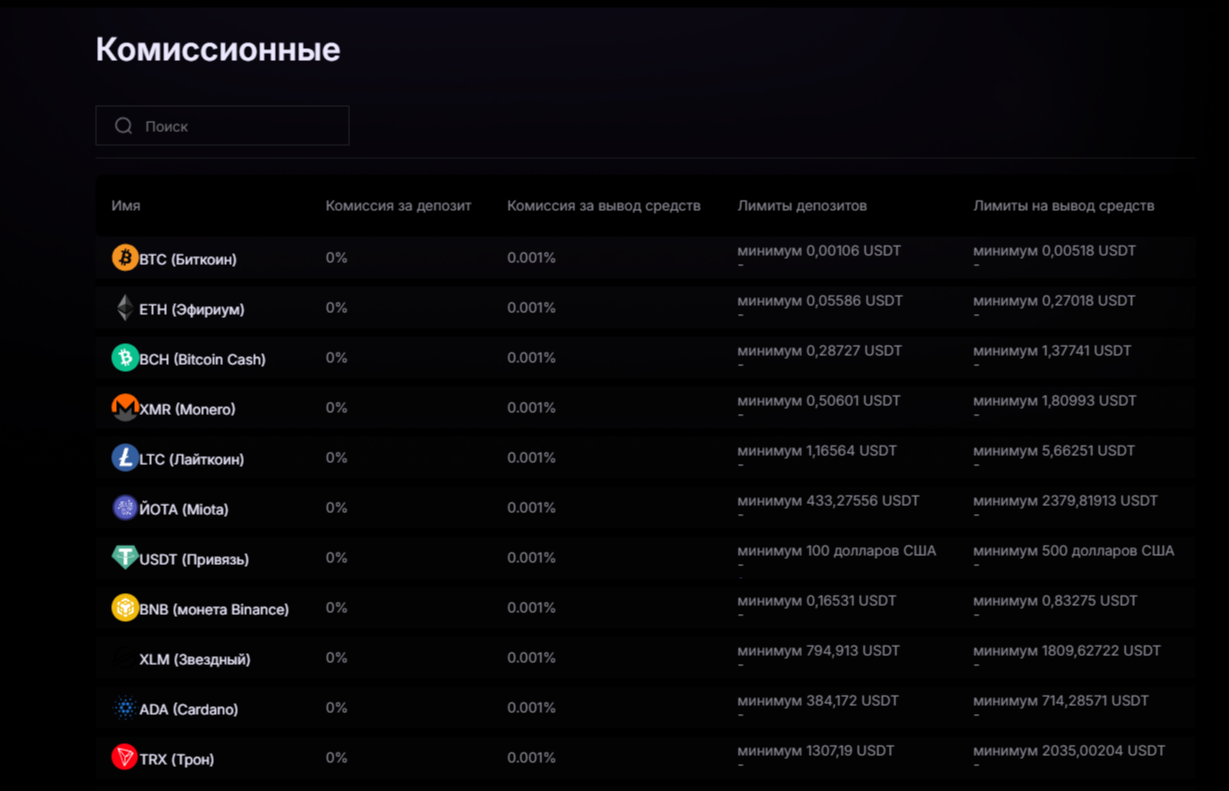Select the XMR (Monero) row name

point(188,409)
